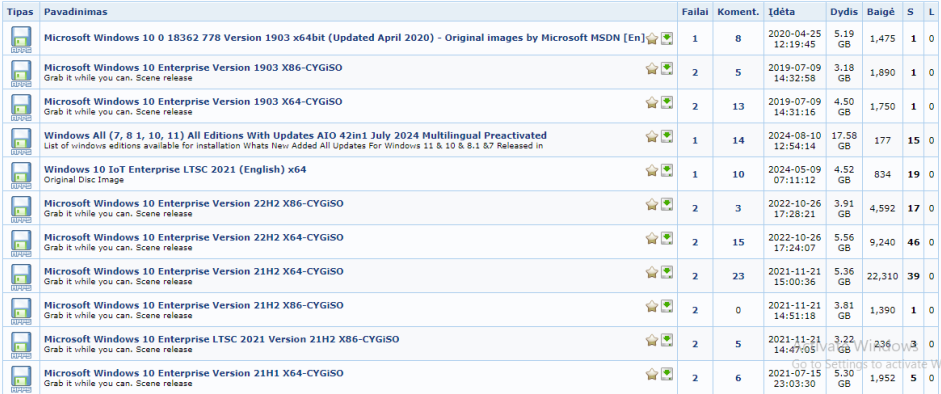Star the Windows 10 IoT Enterprise LTSC 2021 torrent
Screen dimensions: 941x394
652,170
